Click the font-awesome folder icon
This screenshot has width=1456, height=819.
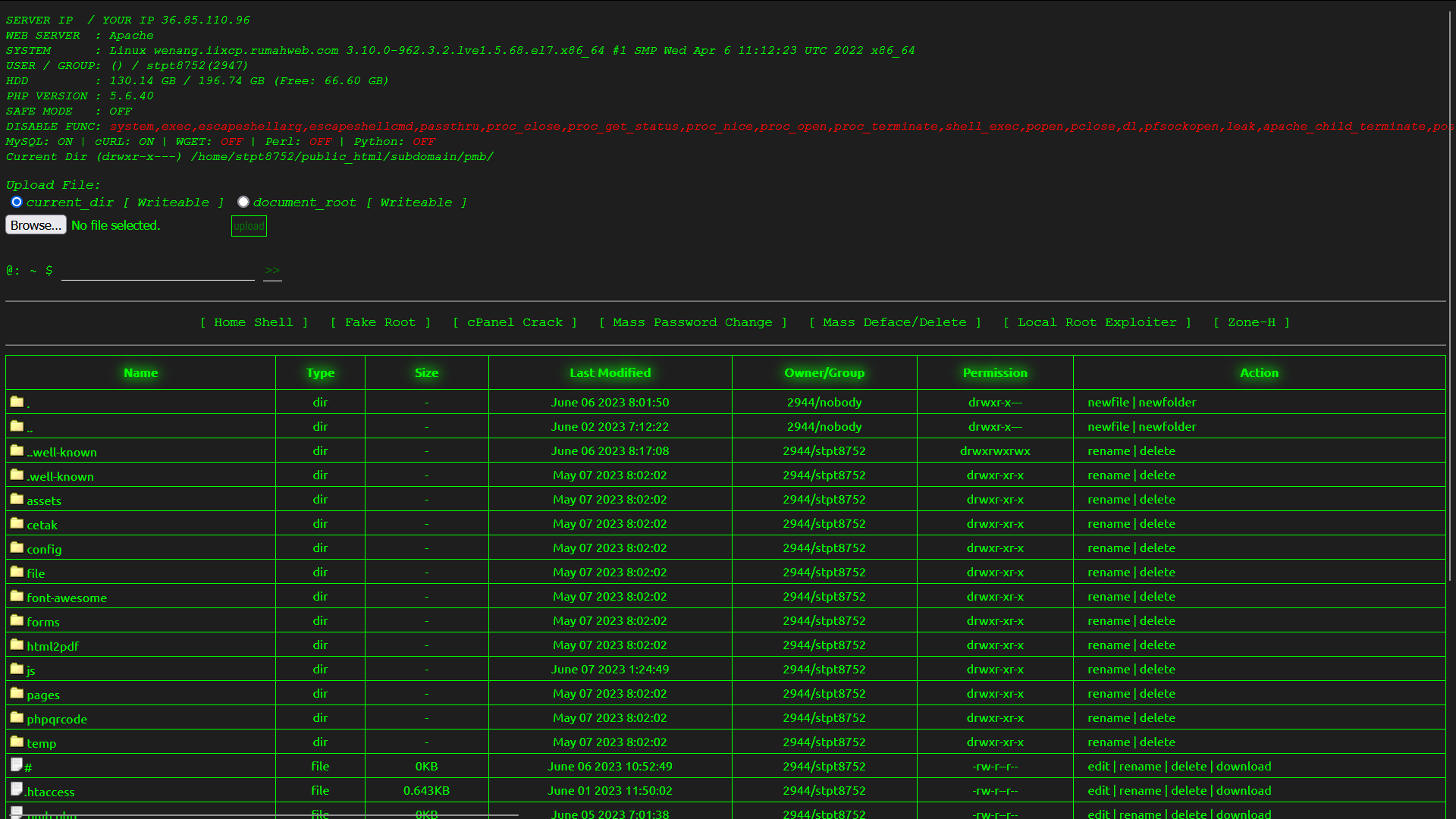tap(17, 596)
